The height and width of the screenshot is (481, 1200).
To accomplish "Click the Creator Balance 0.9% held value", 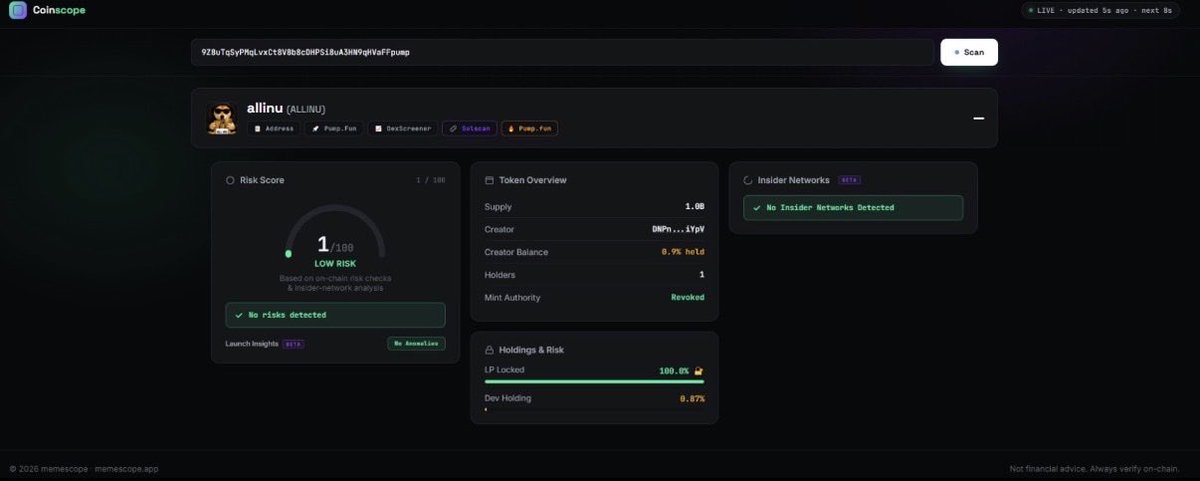I will pyautogui.click(x=683, y=252).
